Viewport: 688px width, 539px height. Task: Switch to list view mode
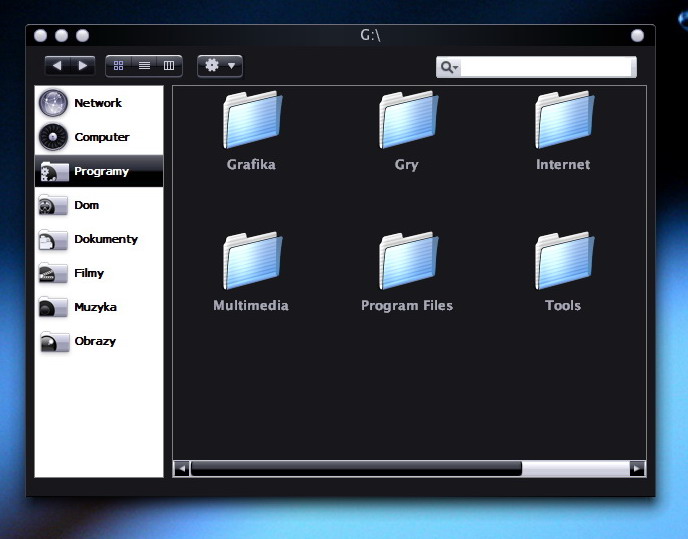(144, 66)
